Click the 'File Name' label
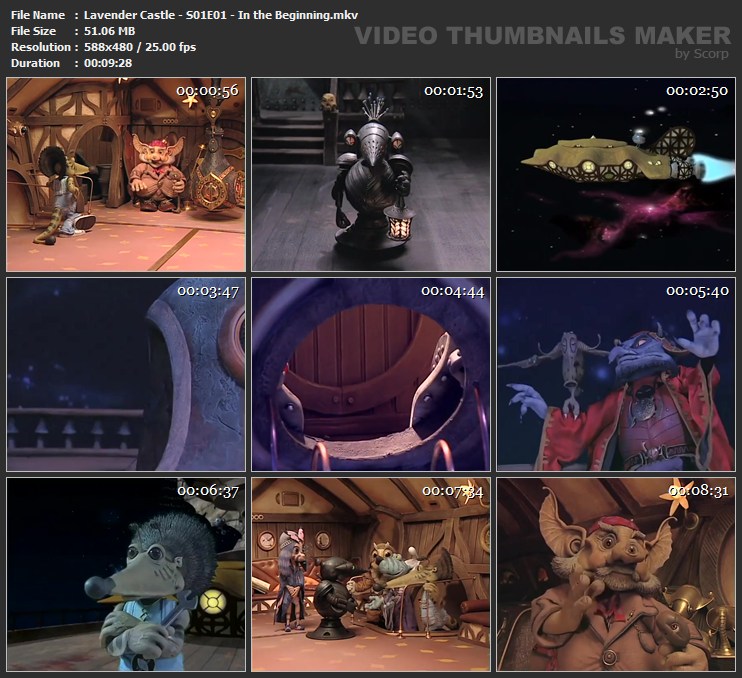742x678 pixels. click(38, 15)
